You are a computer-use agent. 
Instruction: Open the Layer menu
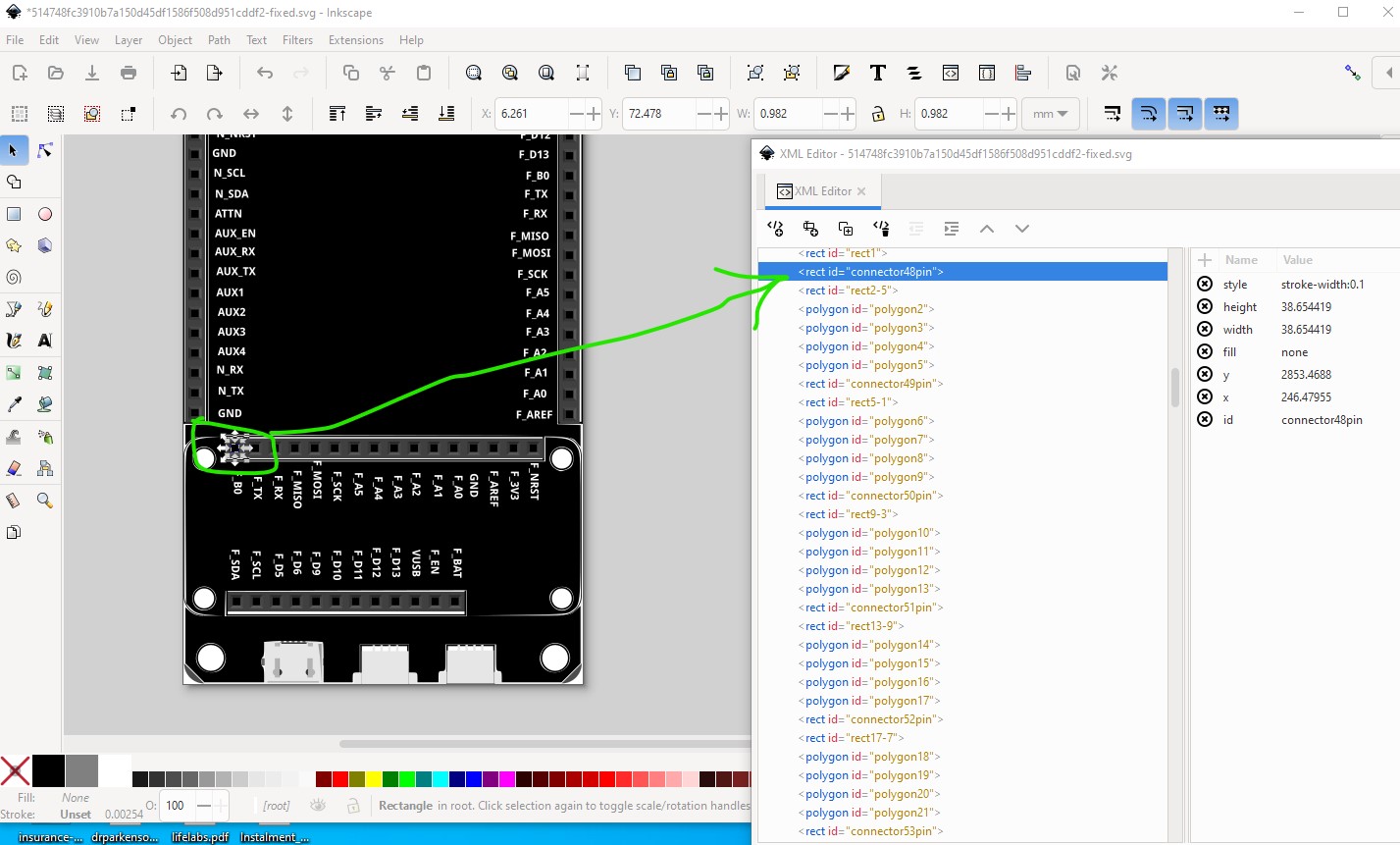(129, 40)
